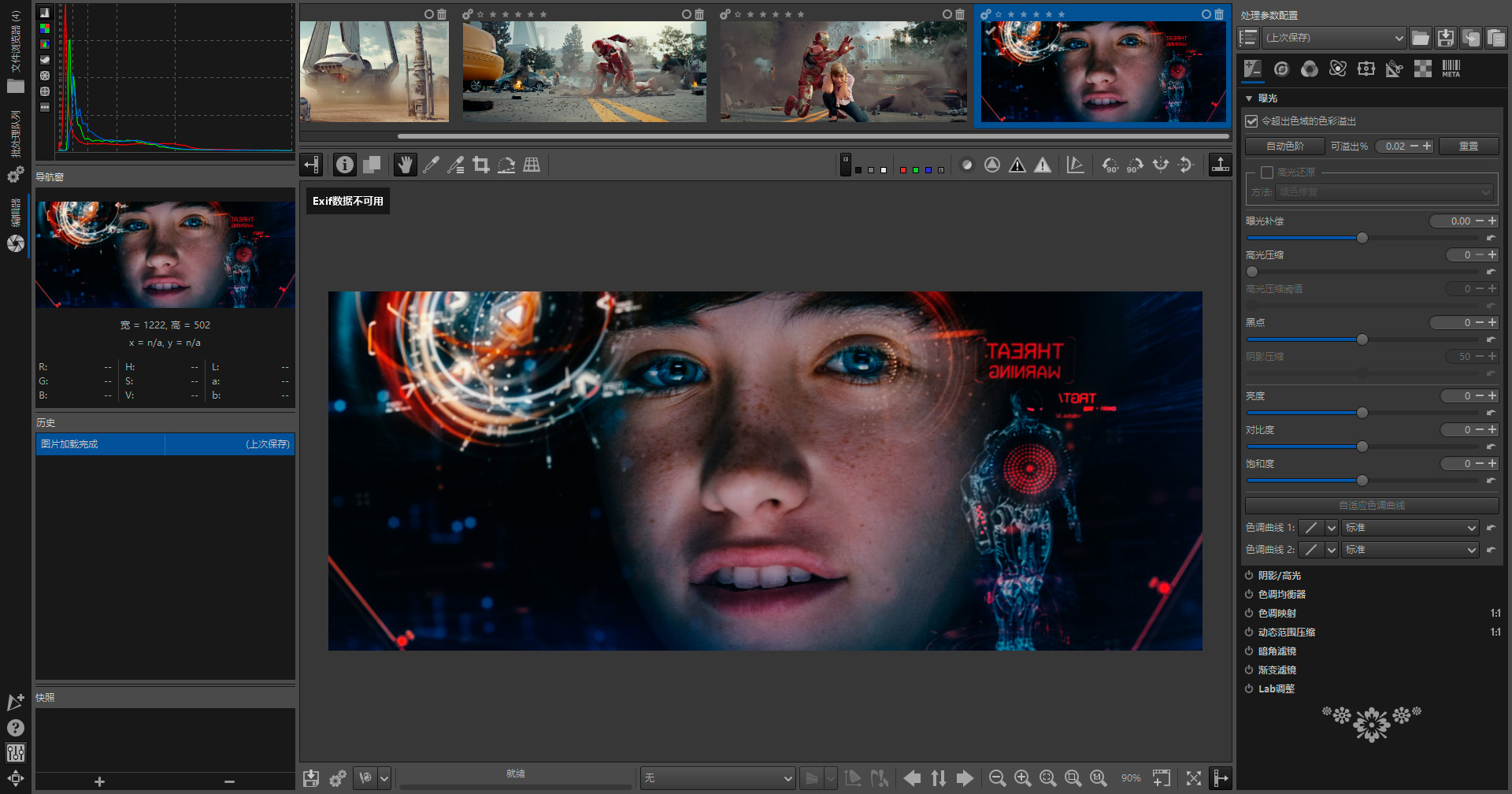Copy processing profile to clipboard
Image resolution: width=1512 pixels, height=794 pixels.
pos(1470,38)
